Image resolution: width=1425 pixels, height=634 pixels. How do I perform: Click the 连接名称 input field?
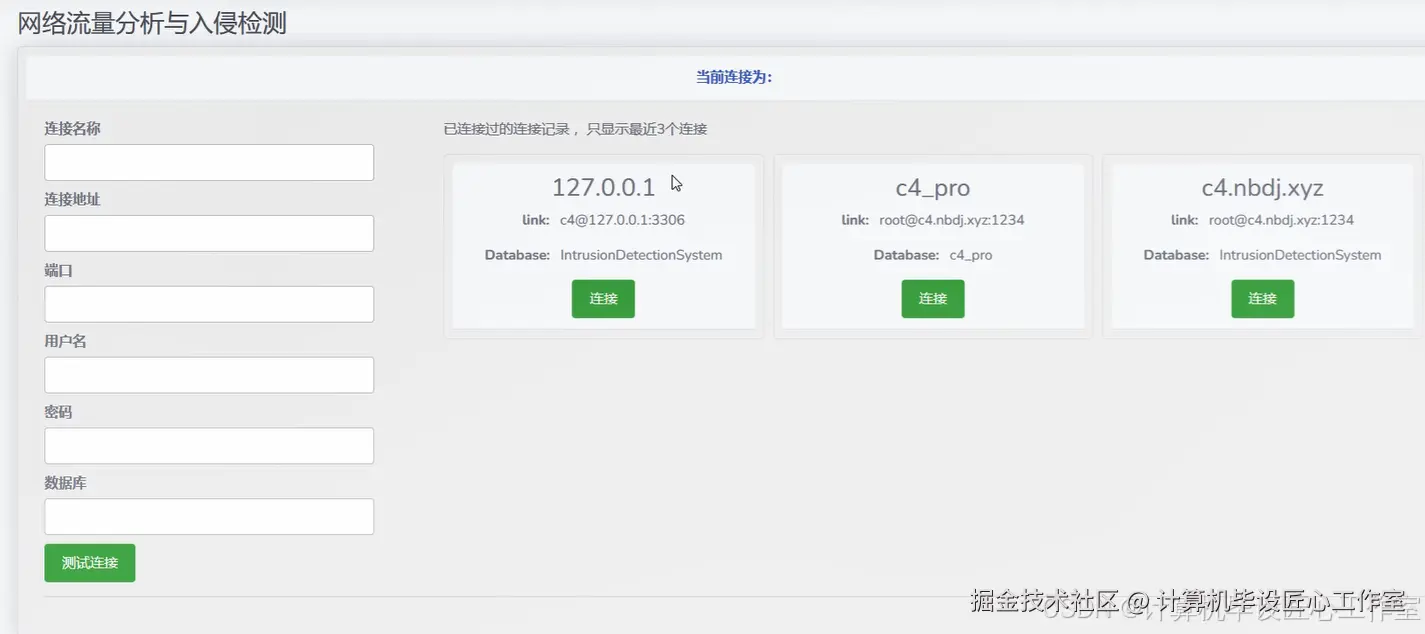click(x=208, y=162)
